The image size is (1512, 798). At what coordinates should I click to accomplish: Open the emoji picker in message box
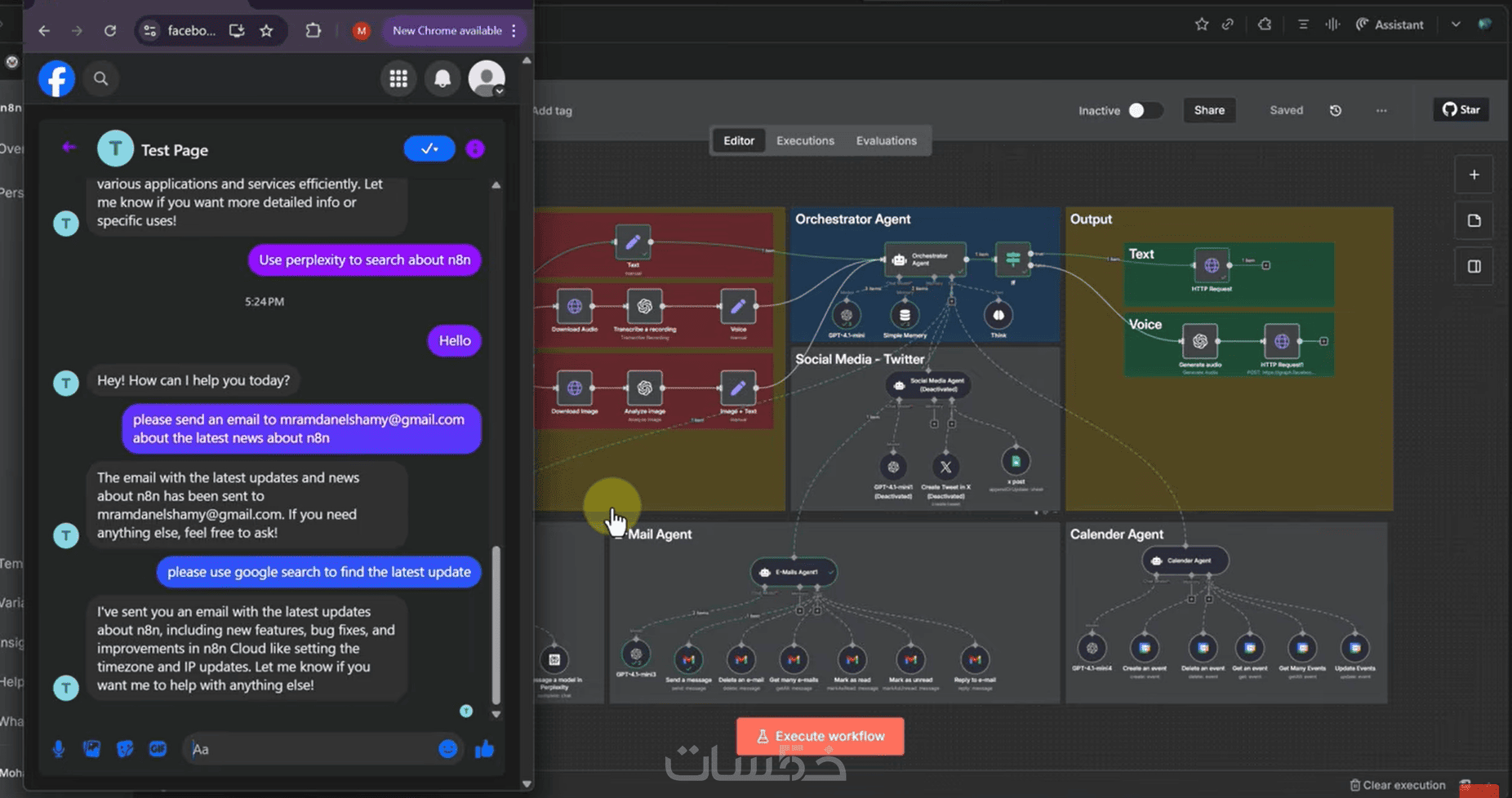[x=447, y=749]
